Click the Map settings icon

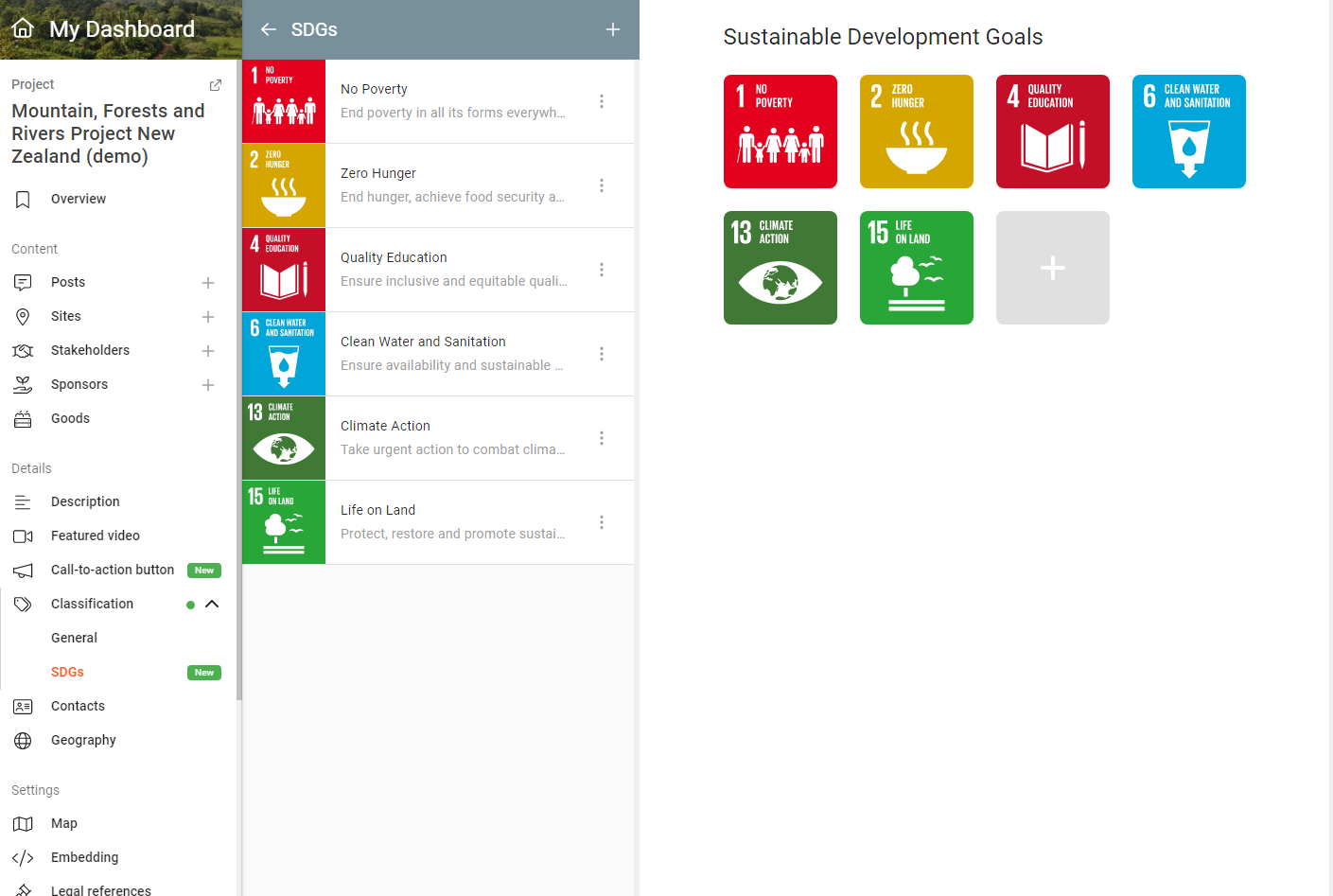tap(23, 823)
